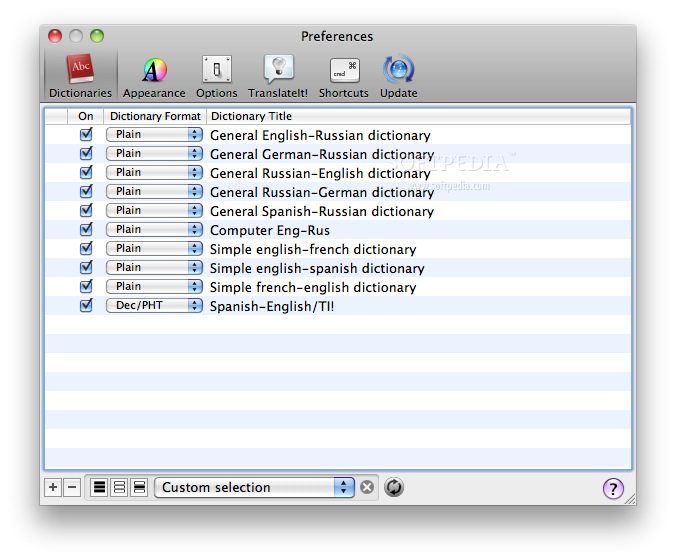Uncheck General Russian-German dictionary

(x=86, y=191)
